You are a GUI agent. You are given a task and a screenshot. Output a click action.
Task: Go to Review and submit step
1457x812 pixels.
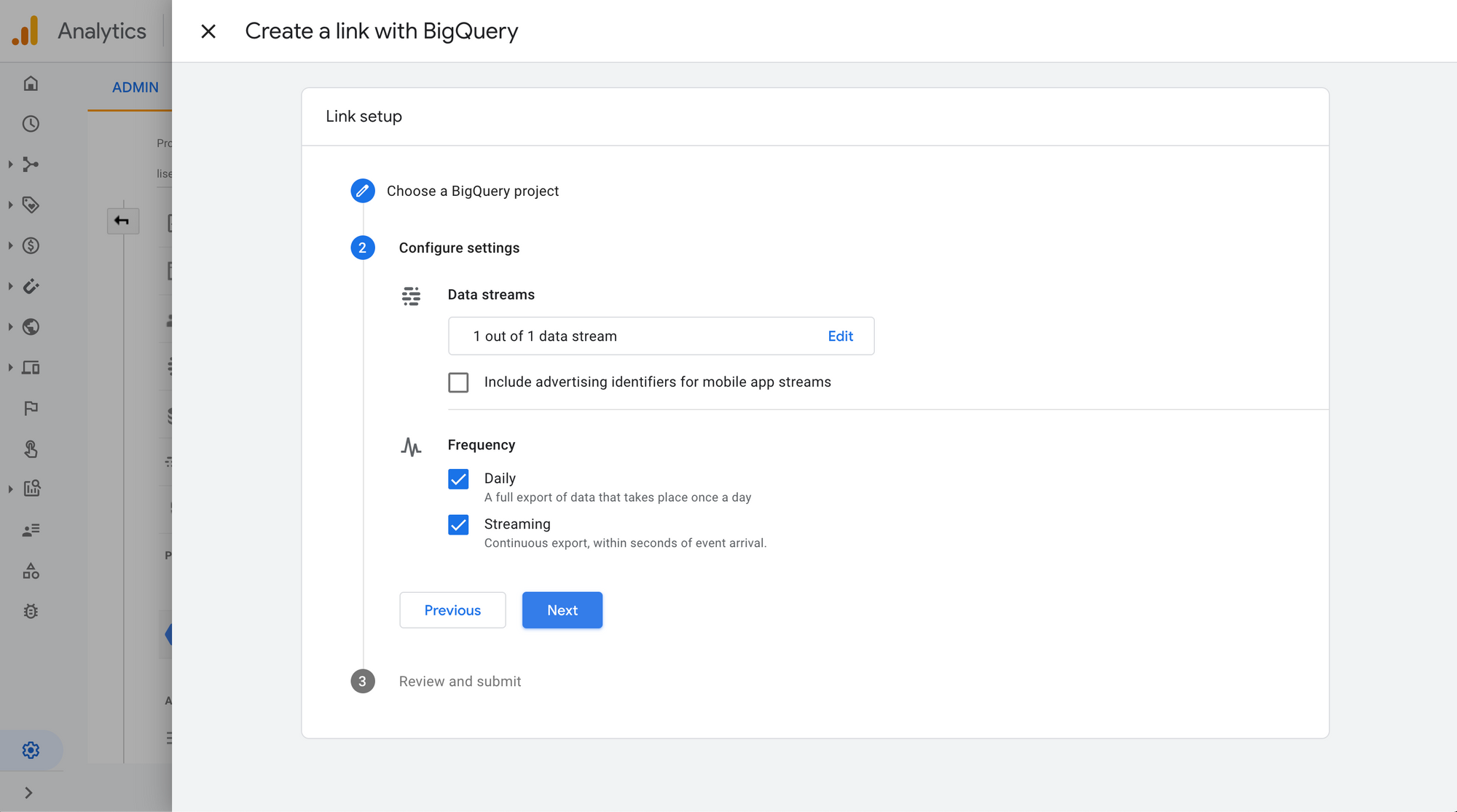click(x=460, y=682)
